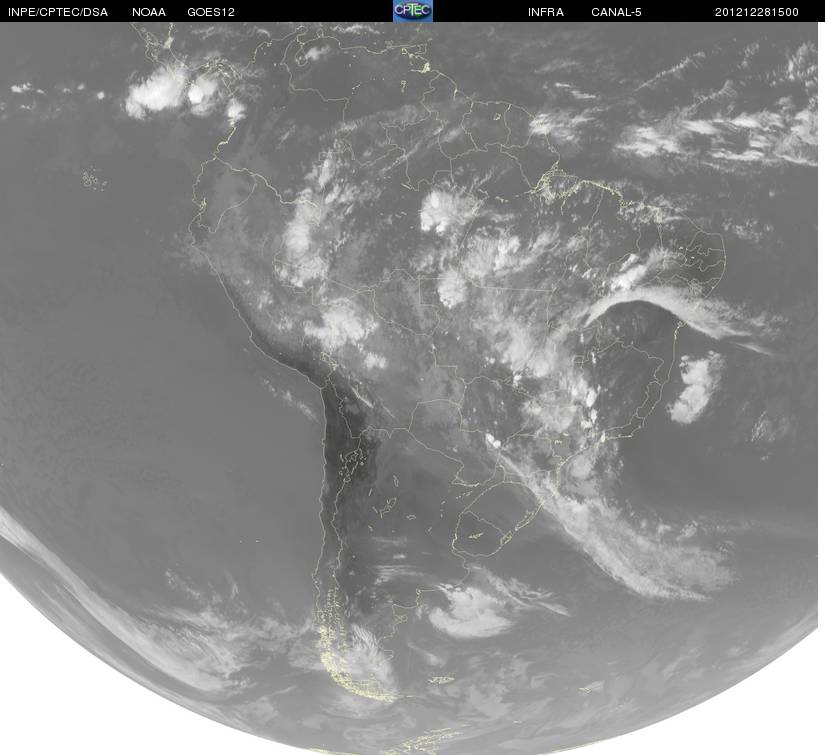
Task: Click the INPE/CPTEC/DSA header text
Action: [x=58, y=12]
